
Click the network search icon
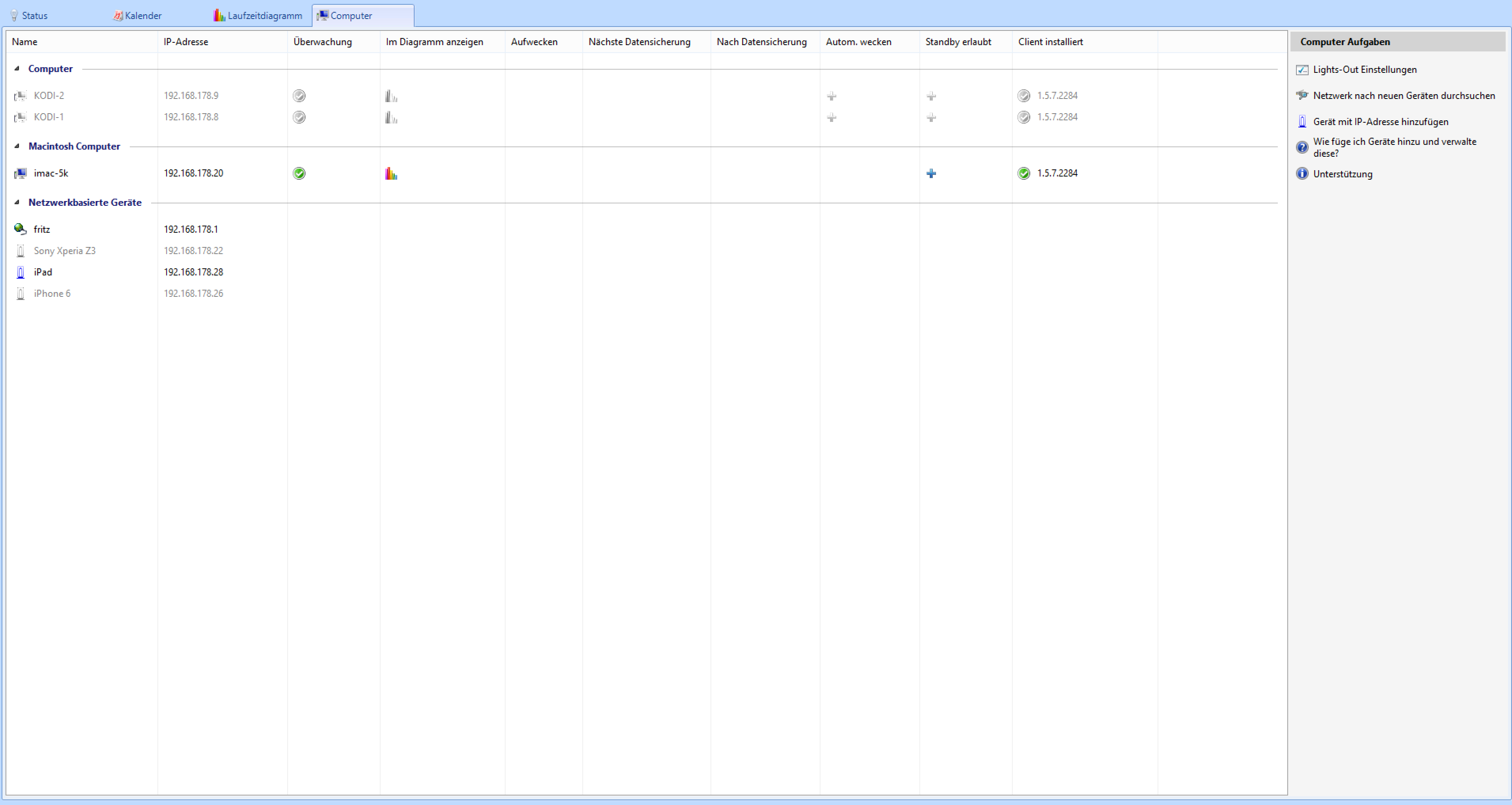1302,95
